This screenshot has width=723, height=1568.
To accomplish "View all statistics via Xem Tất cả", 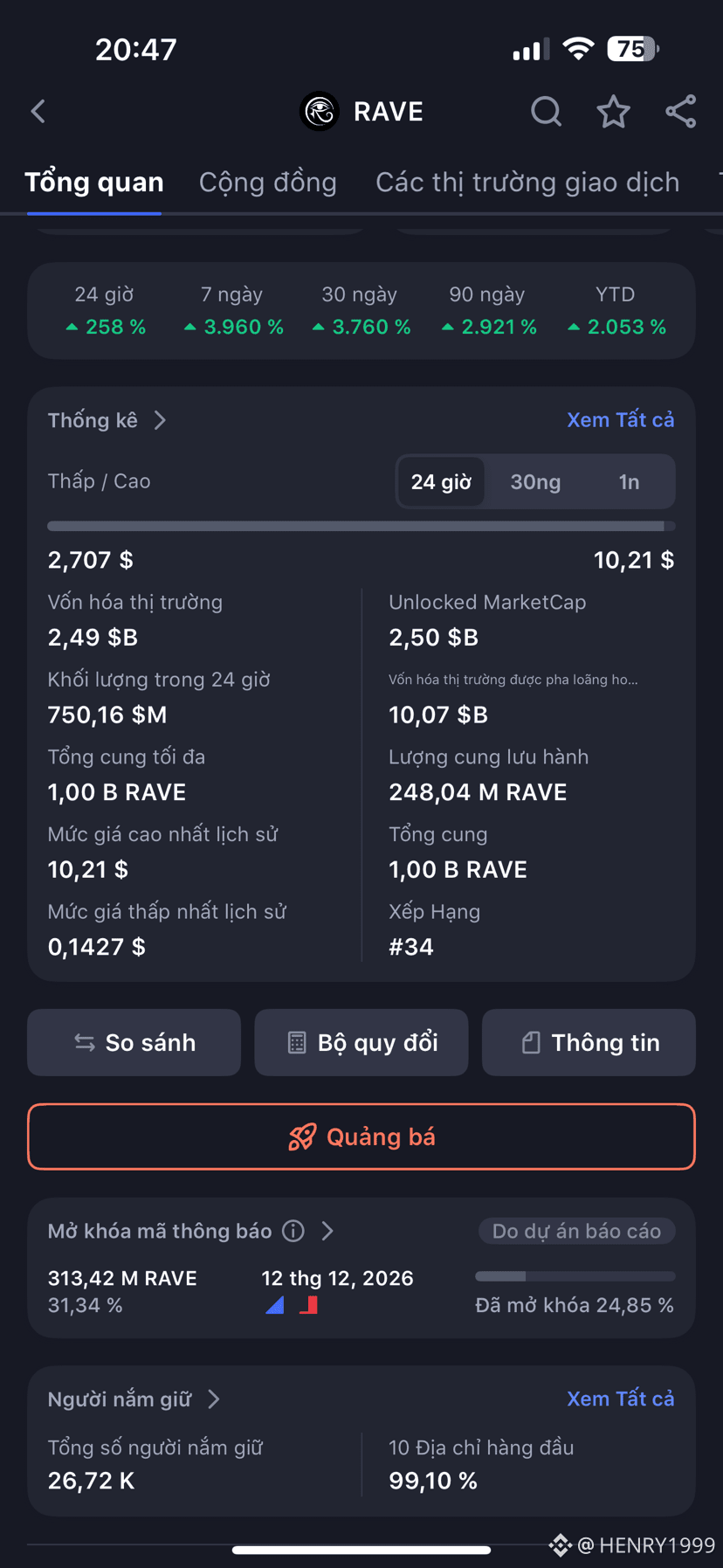I will tap(621, 420).
